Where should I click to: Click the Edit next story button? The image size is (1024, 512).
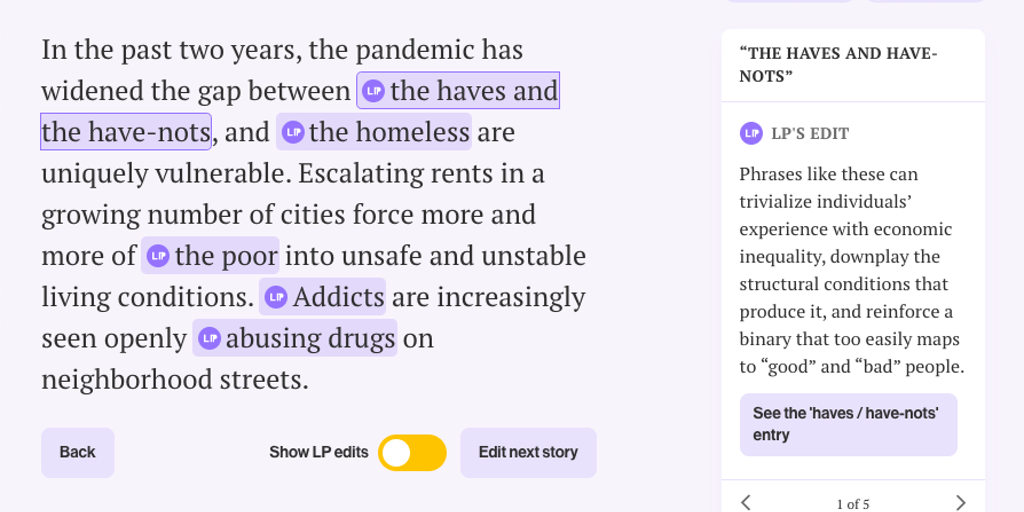pyautogui.click(x=528, y=453)
